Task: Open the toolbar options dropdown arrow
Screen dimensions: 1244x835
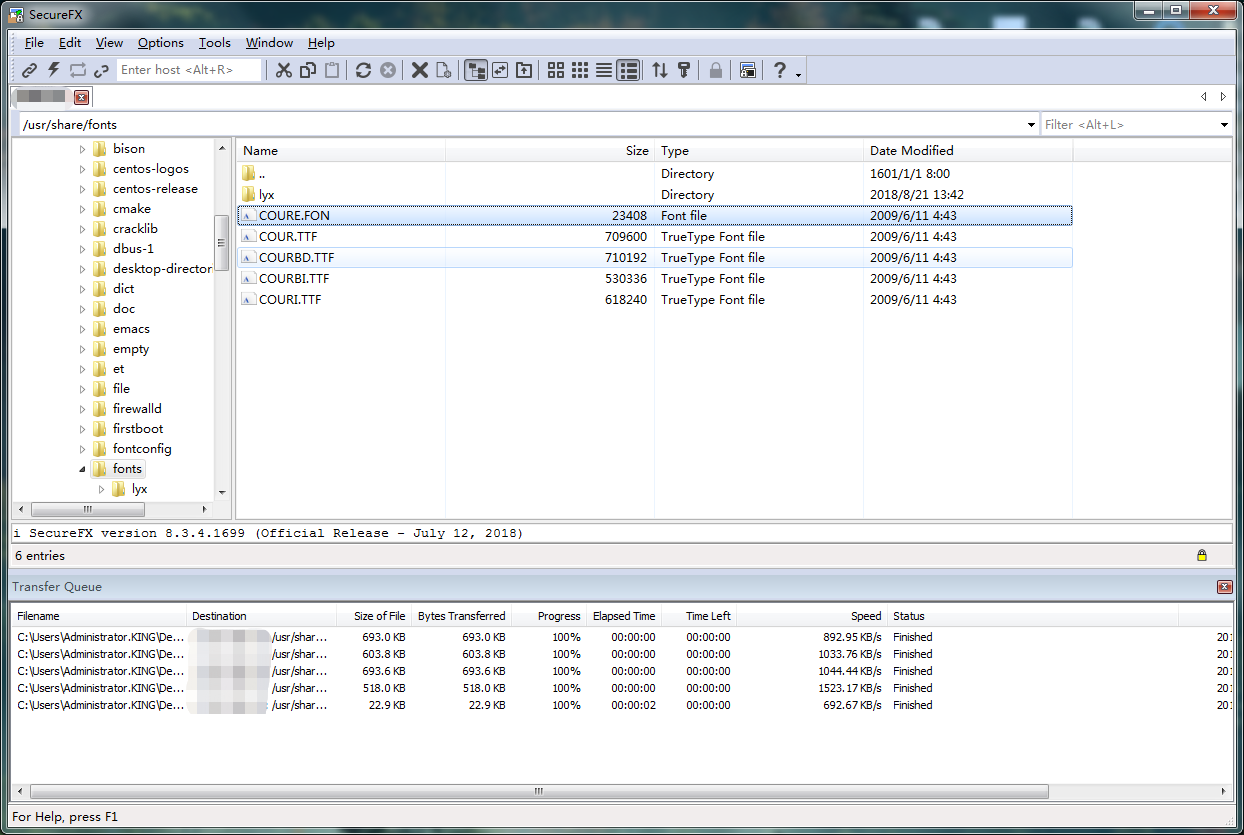Action: point(799,75)
